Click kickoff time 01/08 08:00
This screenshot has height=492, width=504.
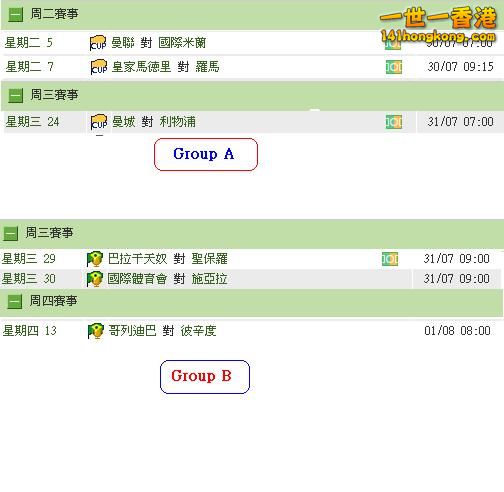457,331
